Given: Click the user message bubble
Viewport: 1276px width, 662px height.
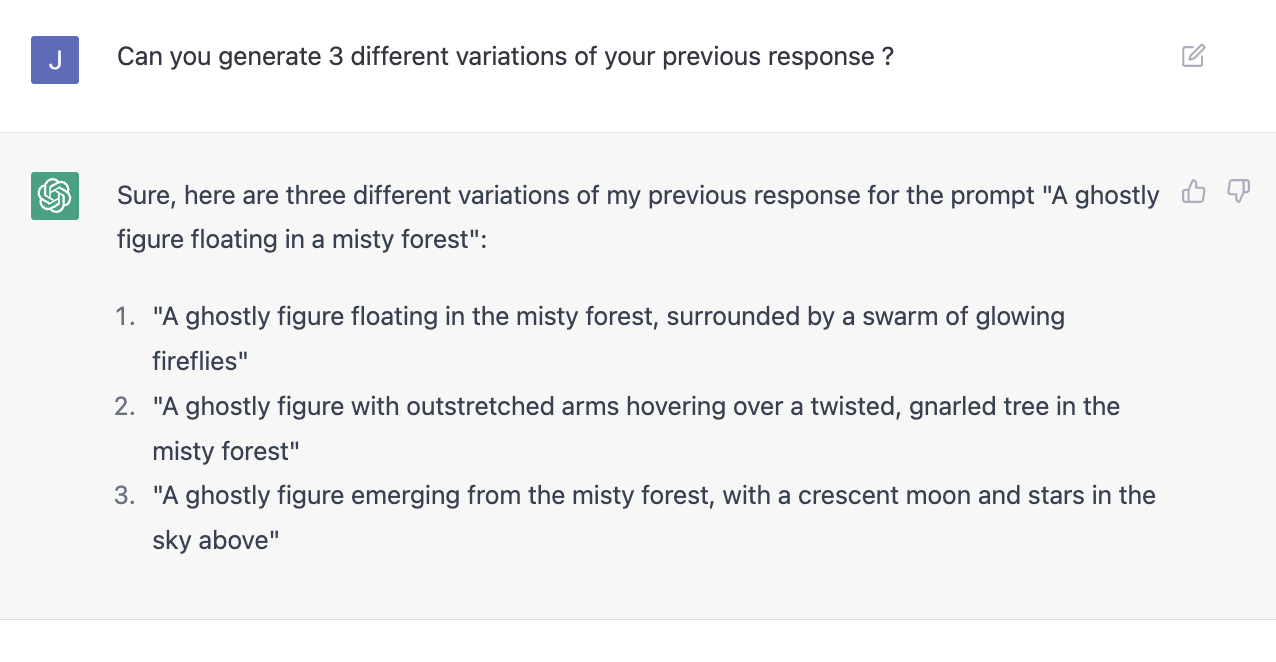Looking at the screenshot, I should tap(504, 57).
